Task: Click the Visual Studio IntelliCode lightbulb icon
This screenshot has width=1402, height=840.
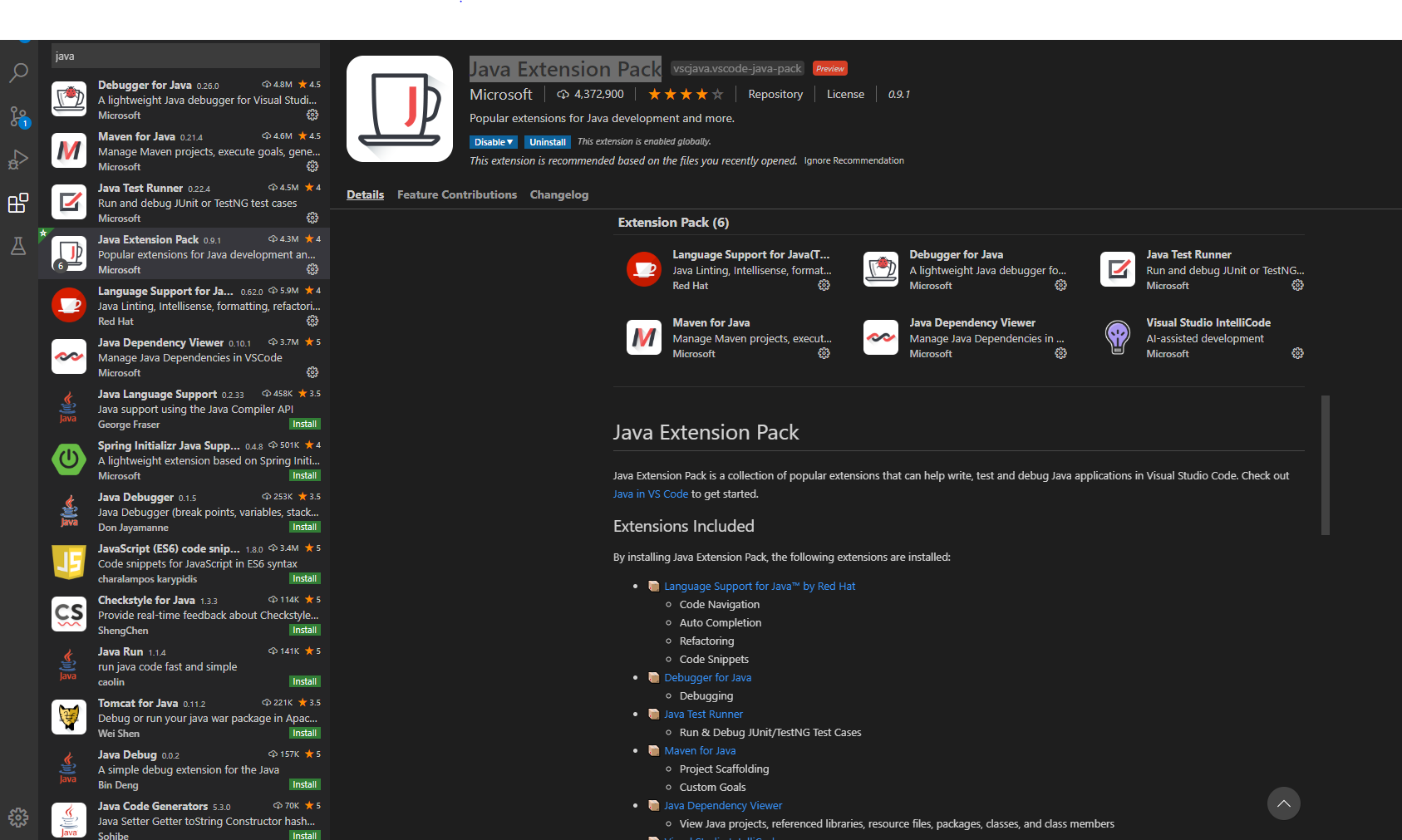Action: click(1118, 337)
